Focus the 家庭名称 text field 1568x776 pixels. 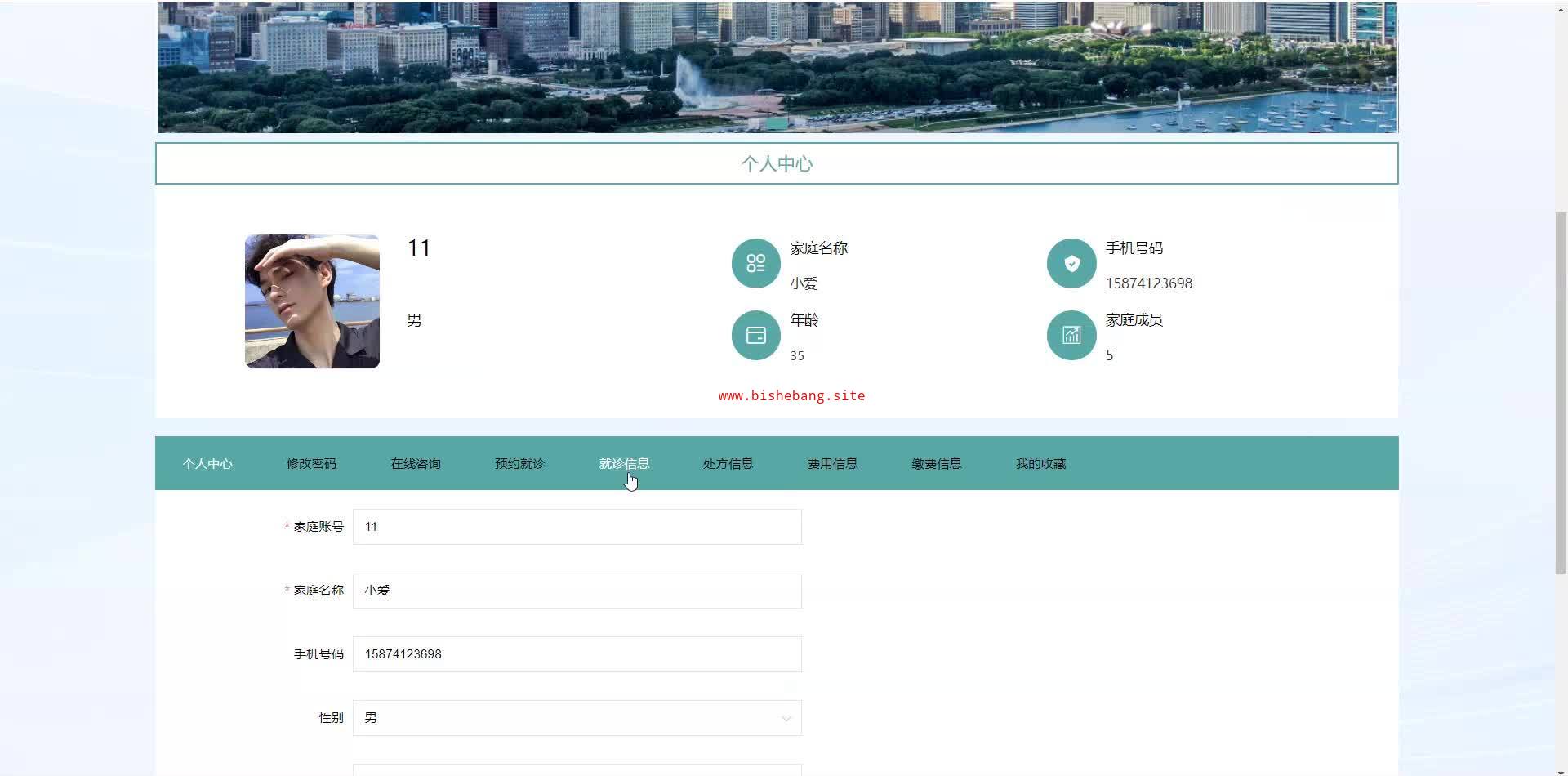pos(577,591)
